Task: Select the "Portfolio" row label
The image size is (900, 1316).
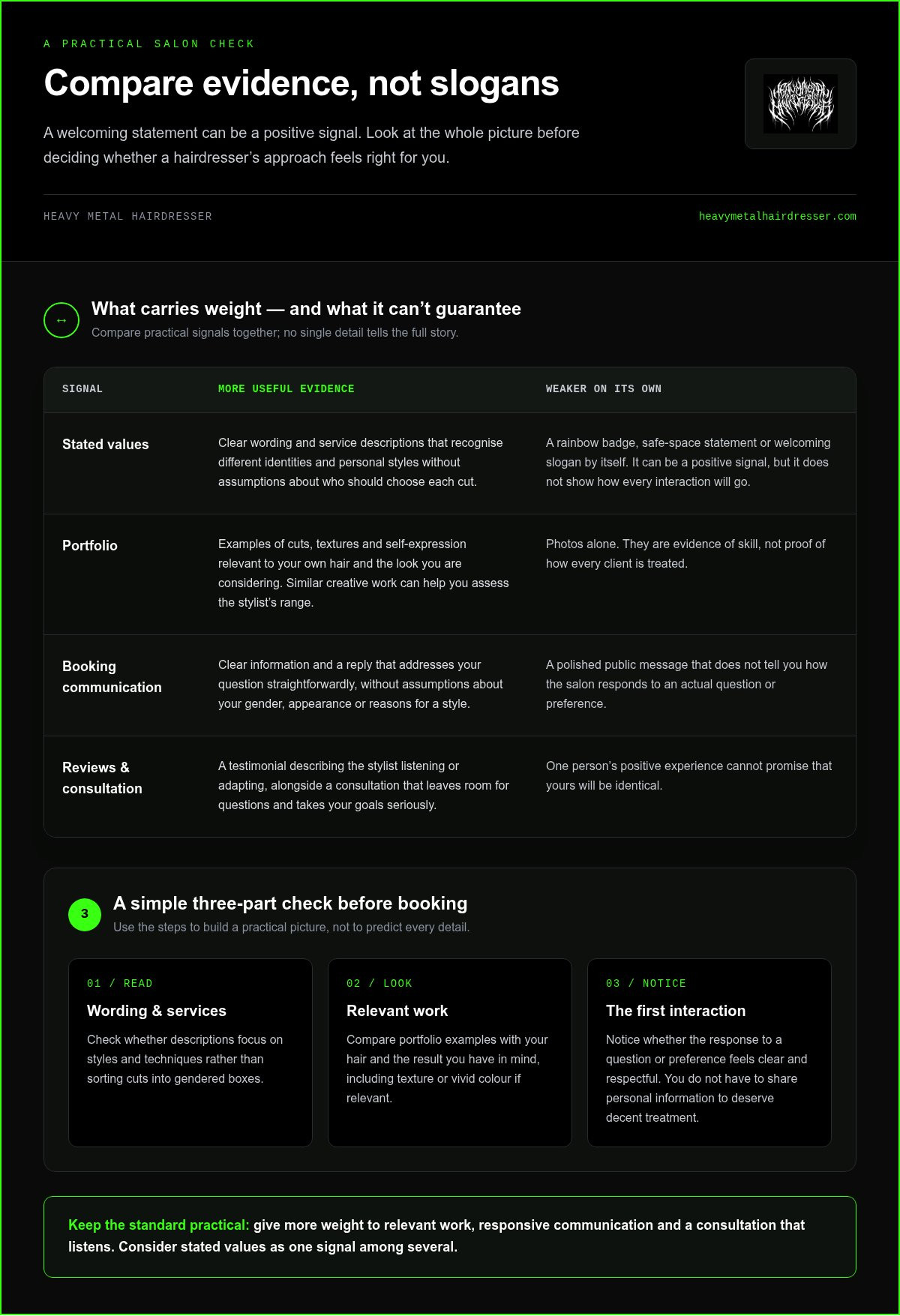Action: tap(90, 546)
